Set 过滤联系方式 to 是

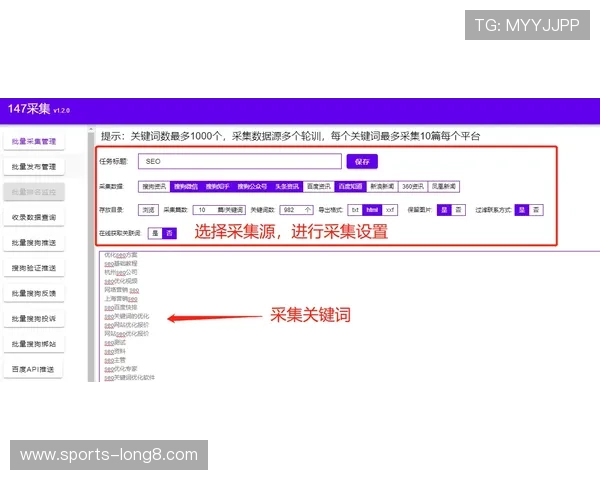point(522,210)
